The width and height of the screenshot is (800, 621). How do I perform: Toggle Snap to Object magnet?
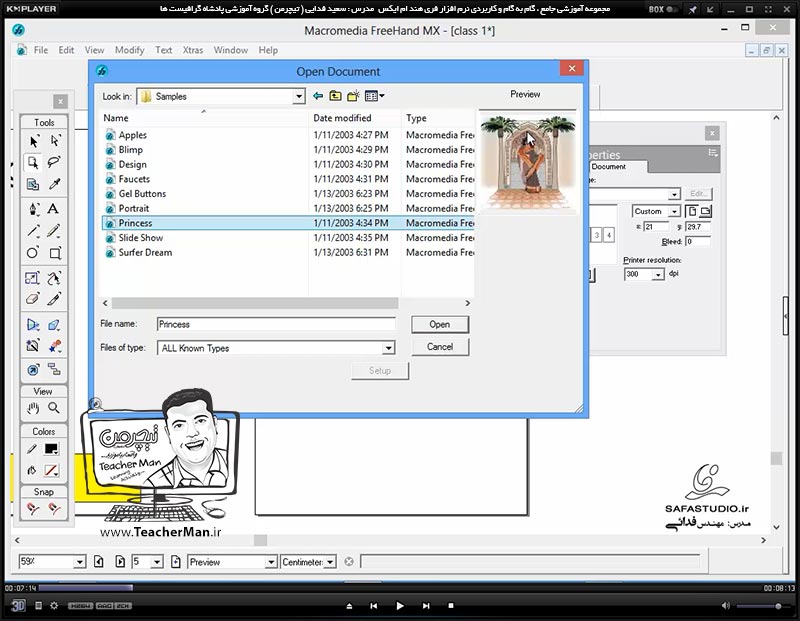[x=54, y=509]
